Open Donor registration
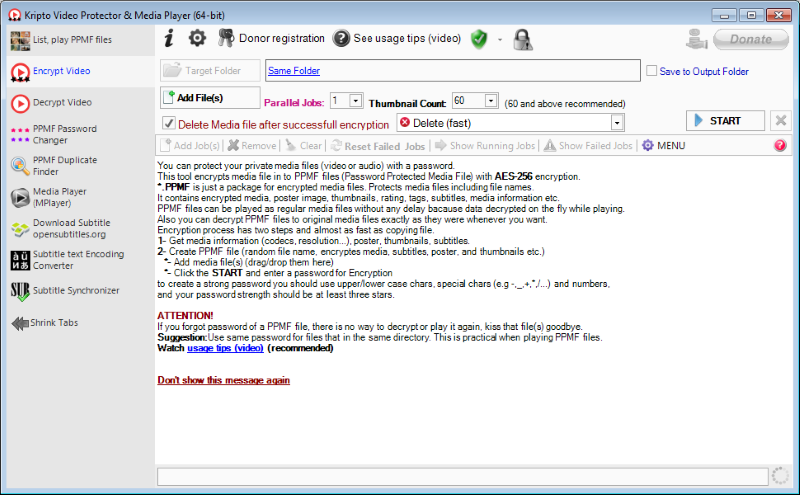This screenshot has height=495, width=800. pyautogui.click(x=271, y=38)
